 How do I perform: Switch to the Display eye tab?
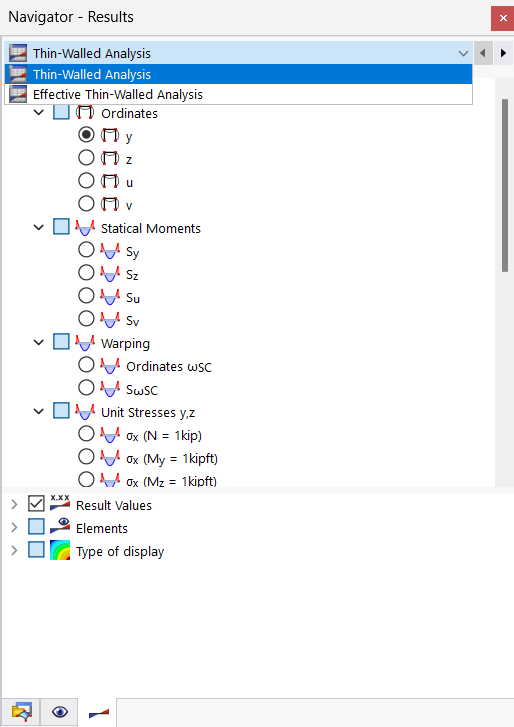[60, 712]
